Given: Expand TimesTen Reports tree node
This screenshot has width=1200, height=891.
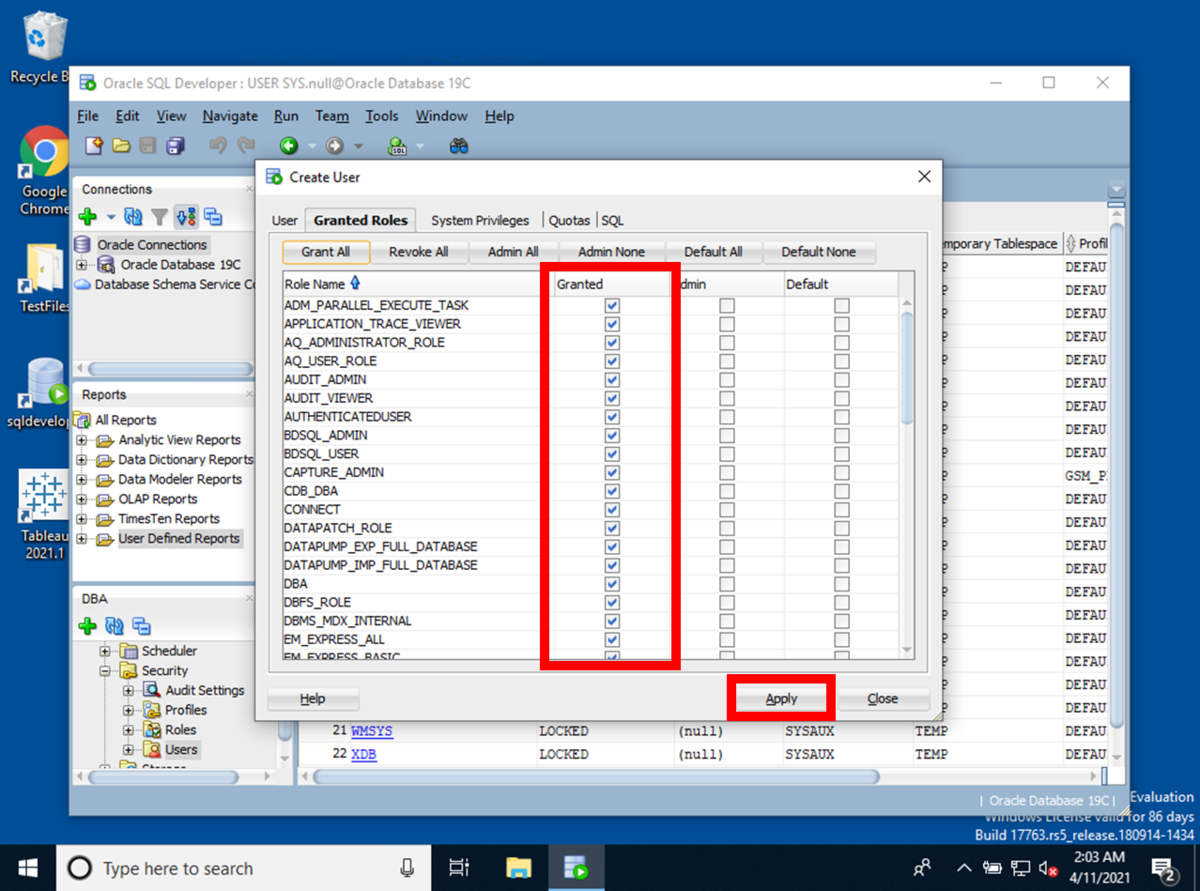Looking at the screenshot, I should 82,519.
